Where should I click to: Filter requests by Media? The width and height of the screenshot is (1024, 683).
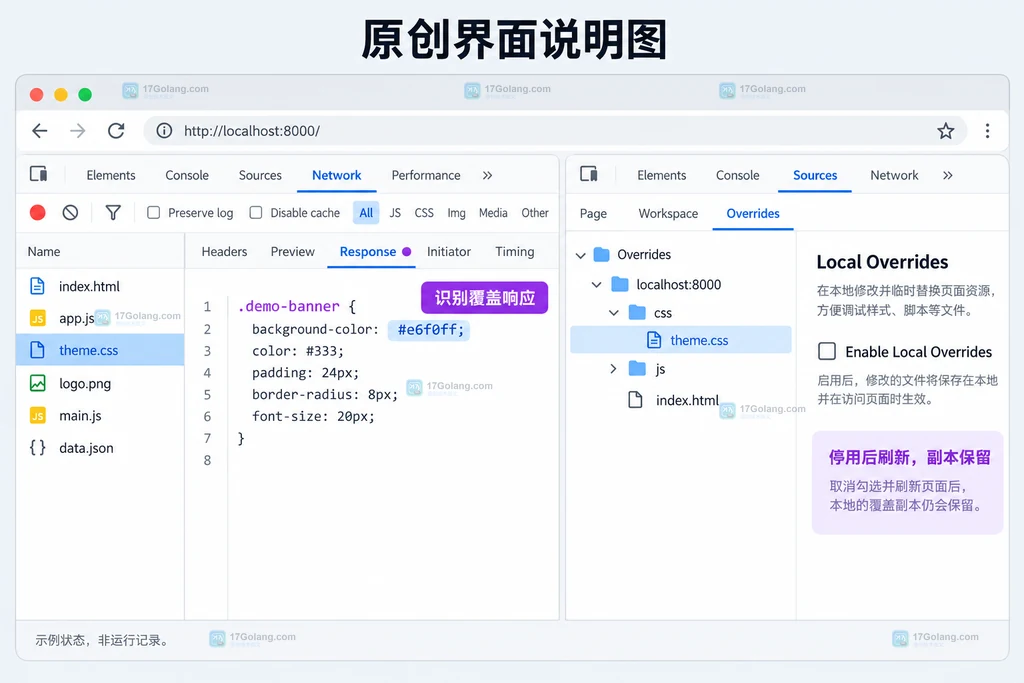(493, 213)
